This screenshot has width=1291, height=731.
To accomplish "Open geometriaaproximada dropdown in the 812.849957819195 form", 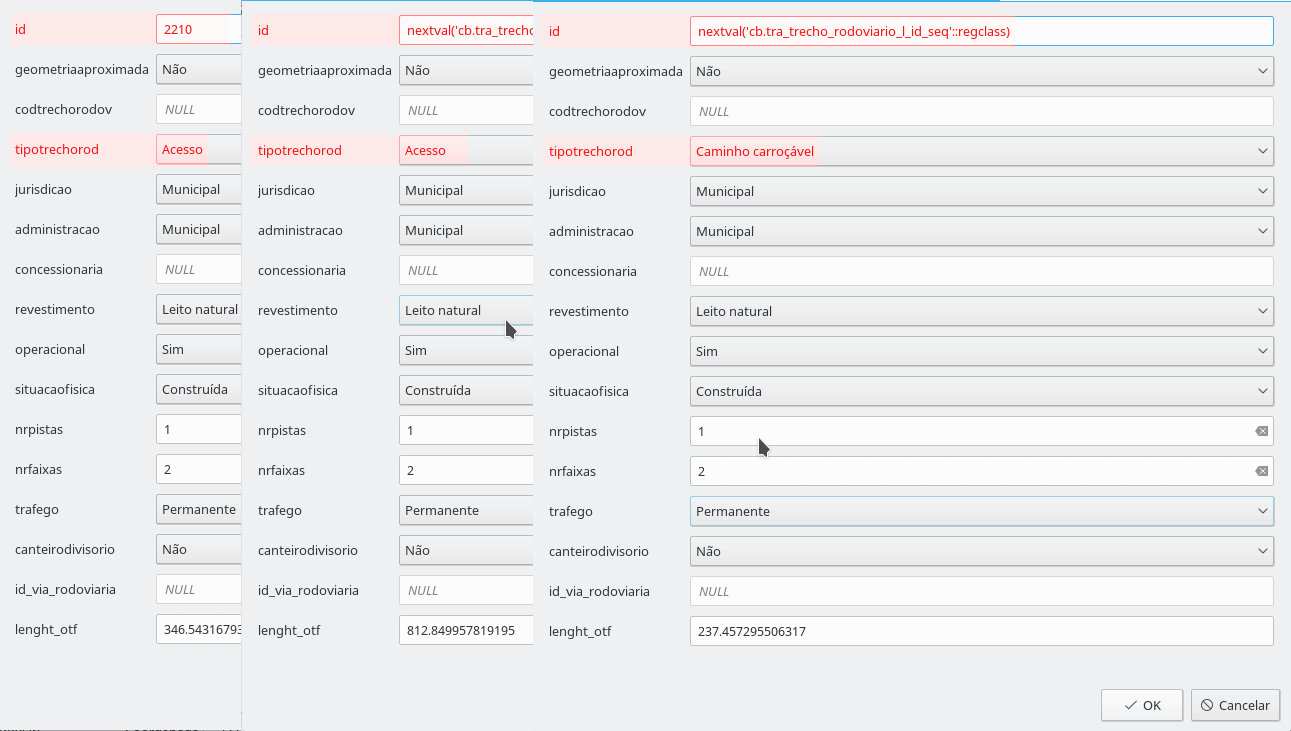I will pyautogui.click(x=466, y=70).
